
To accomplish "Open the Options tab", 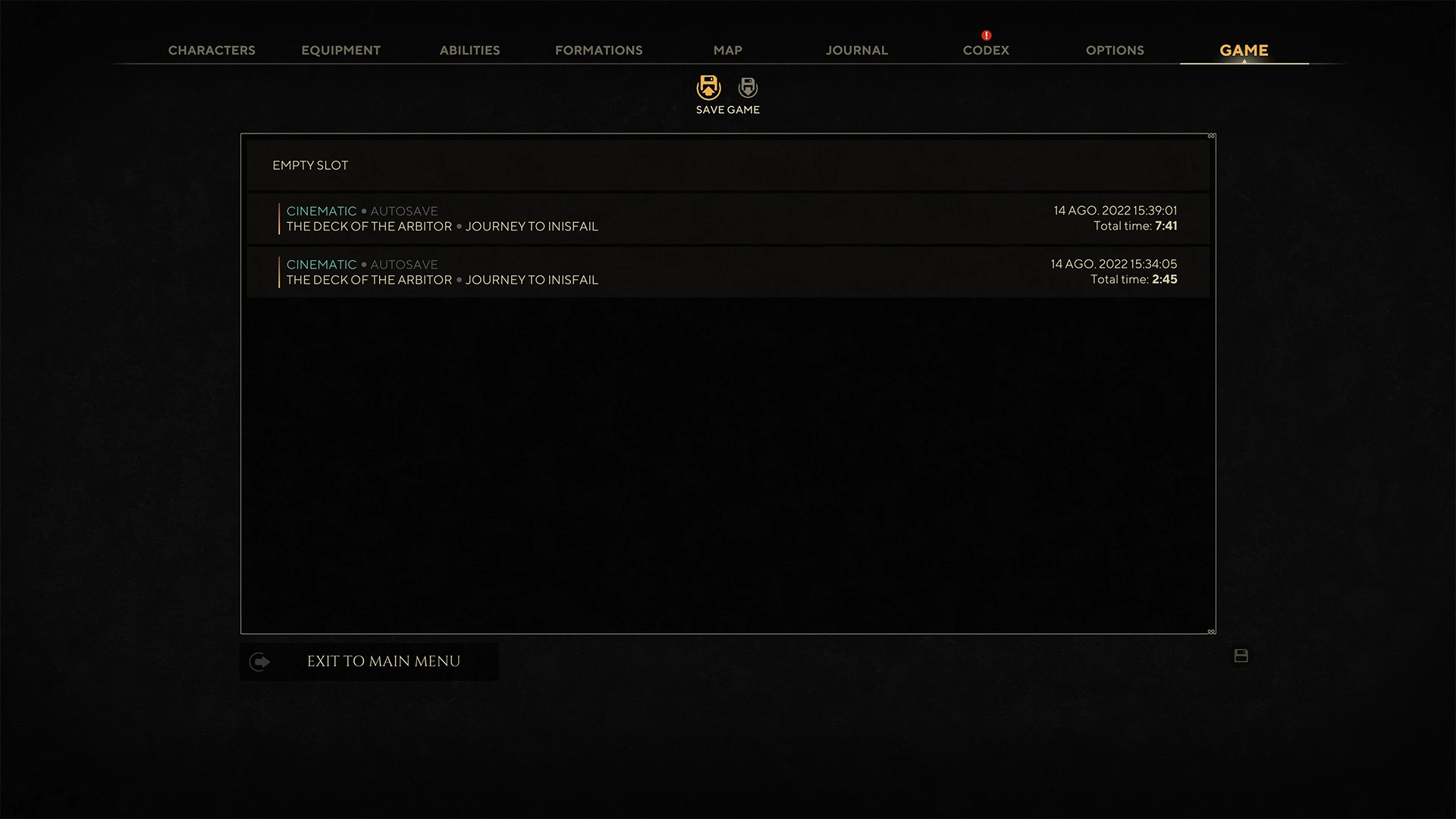I will click(x=1115, y=50).
